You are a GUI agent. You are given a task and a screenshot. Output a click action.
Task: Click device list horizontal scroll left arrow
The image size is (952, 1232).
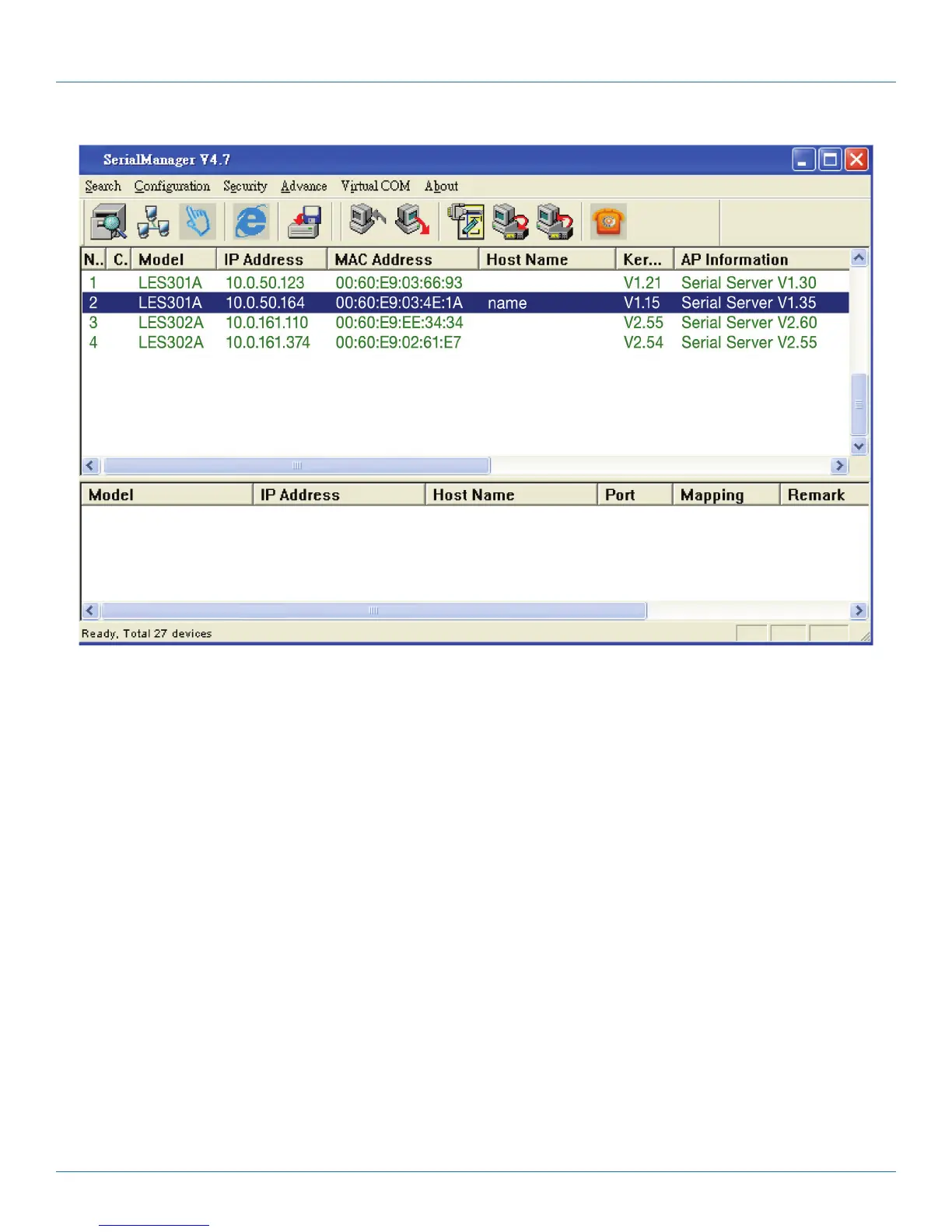tap(90, 465)
